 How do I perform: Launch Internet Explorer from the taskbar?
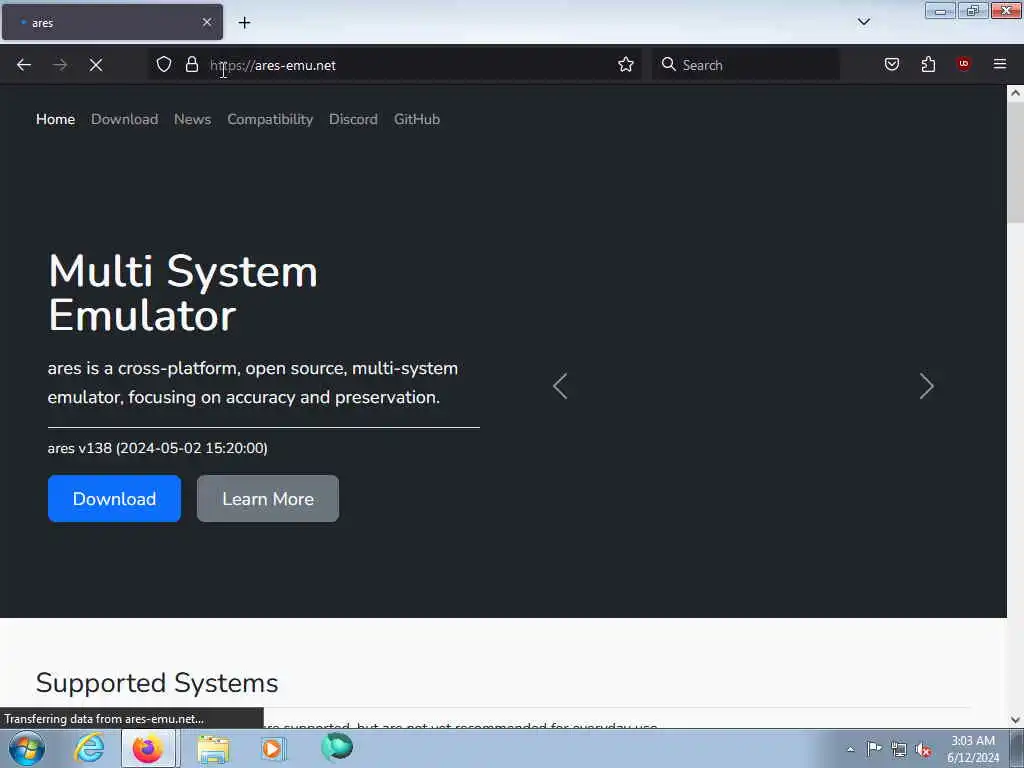(x=89, y=748)
